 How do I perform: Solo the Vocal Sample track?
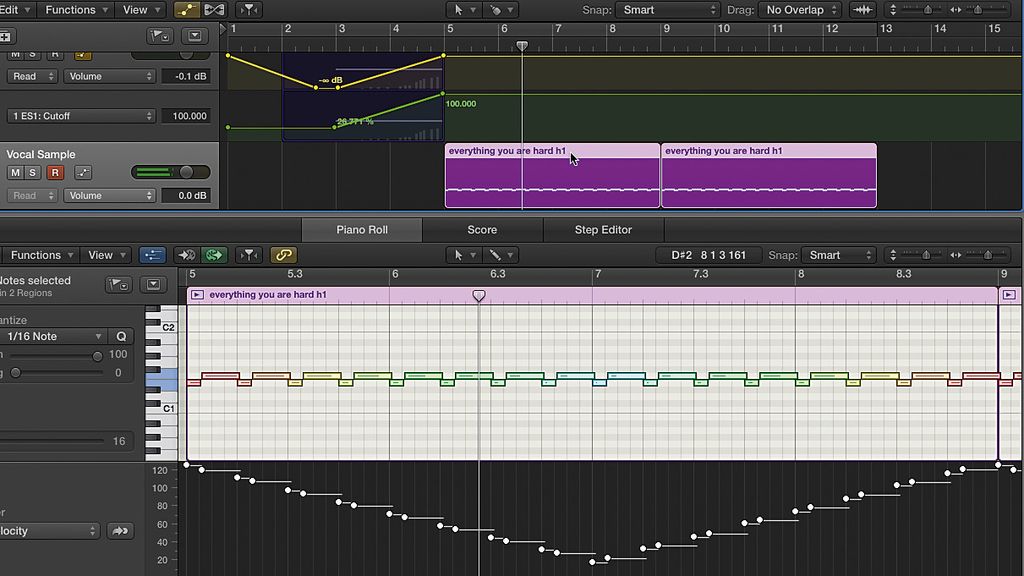point(33,172)
